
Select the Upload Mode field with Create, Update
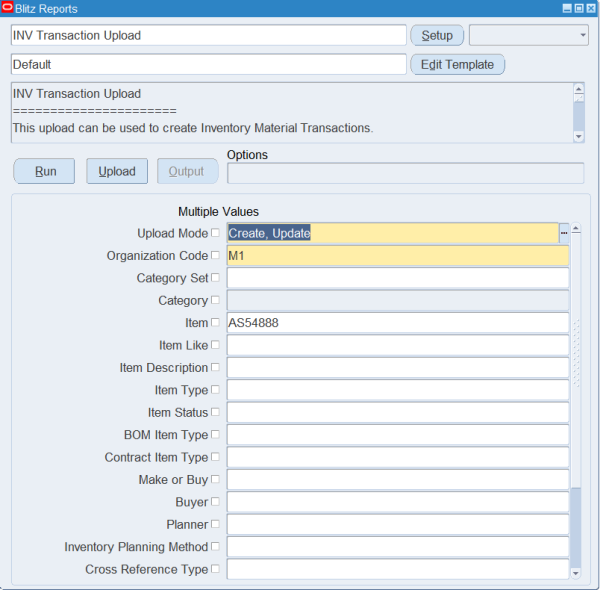pyautogui.click(x=393, y=233)
